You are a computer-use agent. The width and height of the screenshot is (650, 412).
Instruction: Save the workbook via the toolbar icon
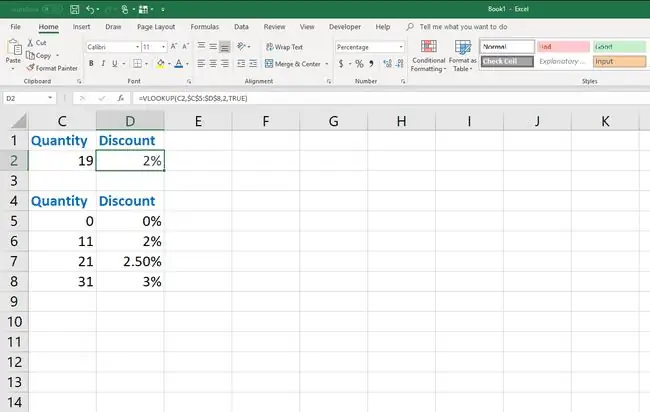[75, 9]
